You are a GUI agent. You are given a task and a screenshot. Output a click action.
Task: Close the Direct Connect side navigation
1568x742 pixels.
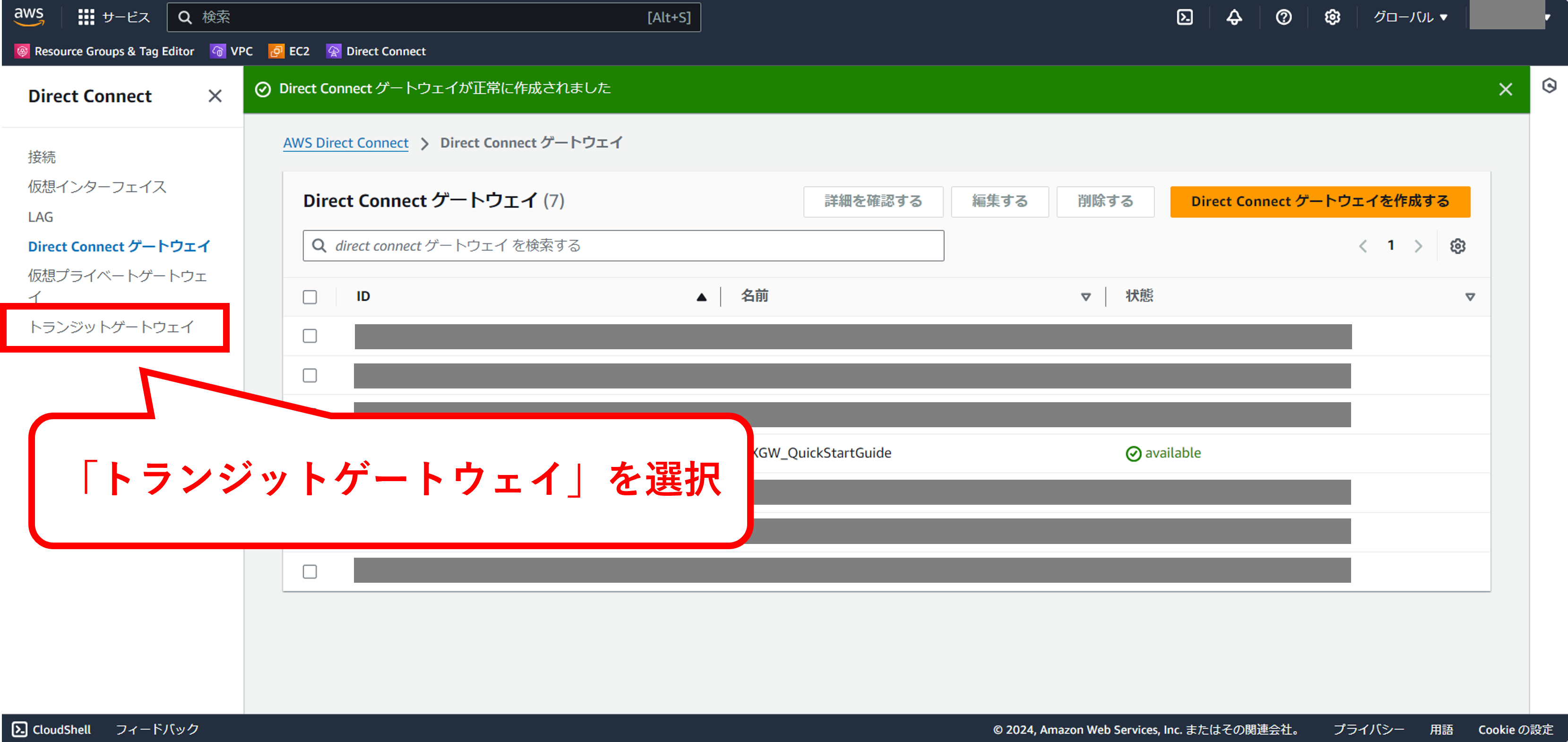(x=214, y=96)
